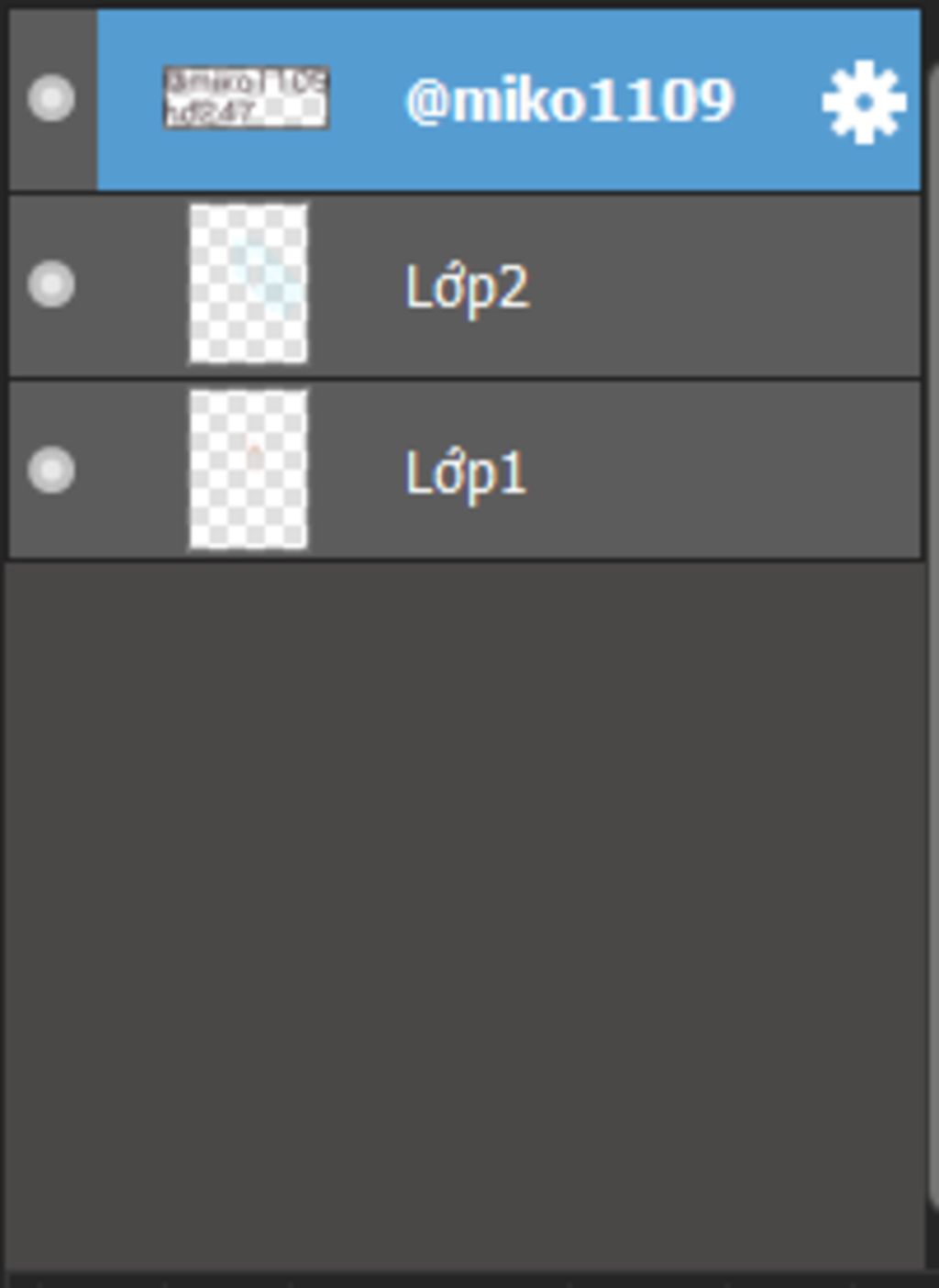Click blank space right of Lớp1 name
The height and width of the screenshot is (1288, 939).
[724, 472]
